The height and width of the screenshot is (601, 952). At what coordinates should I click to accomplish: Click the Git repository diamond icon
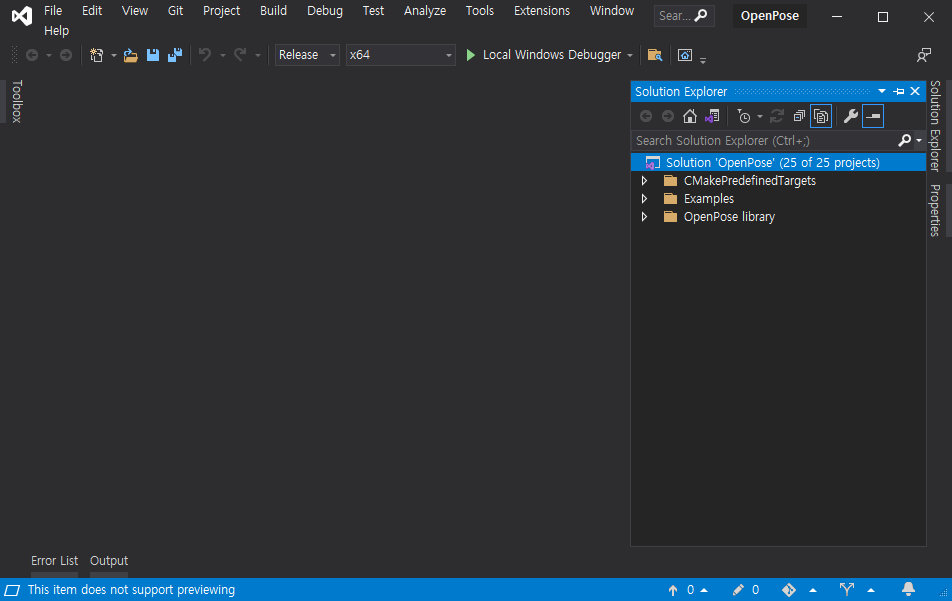tap(789, 590)
